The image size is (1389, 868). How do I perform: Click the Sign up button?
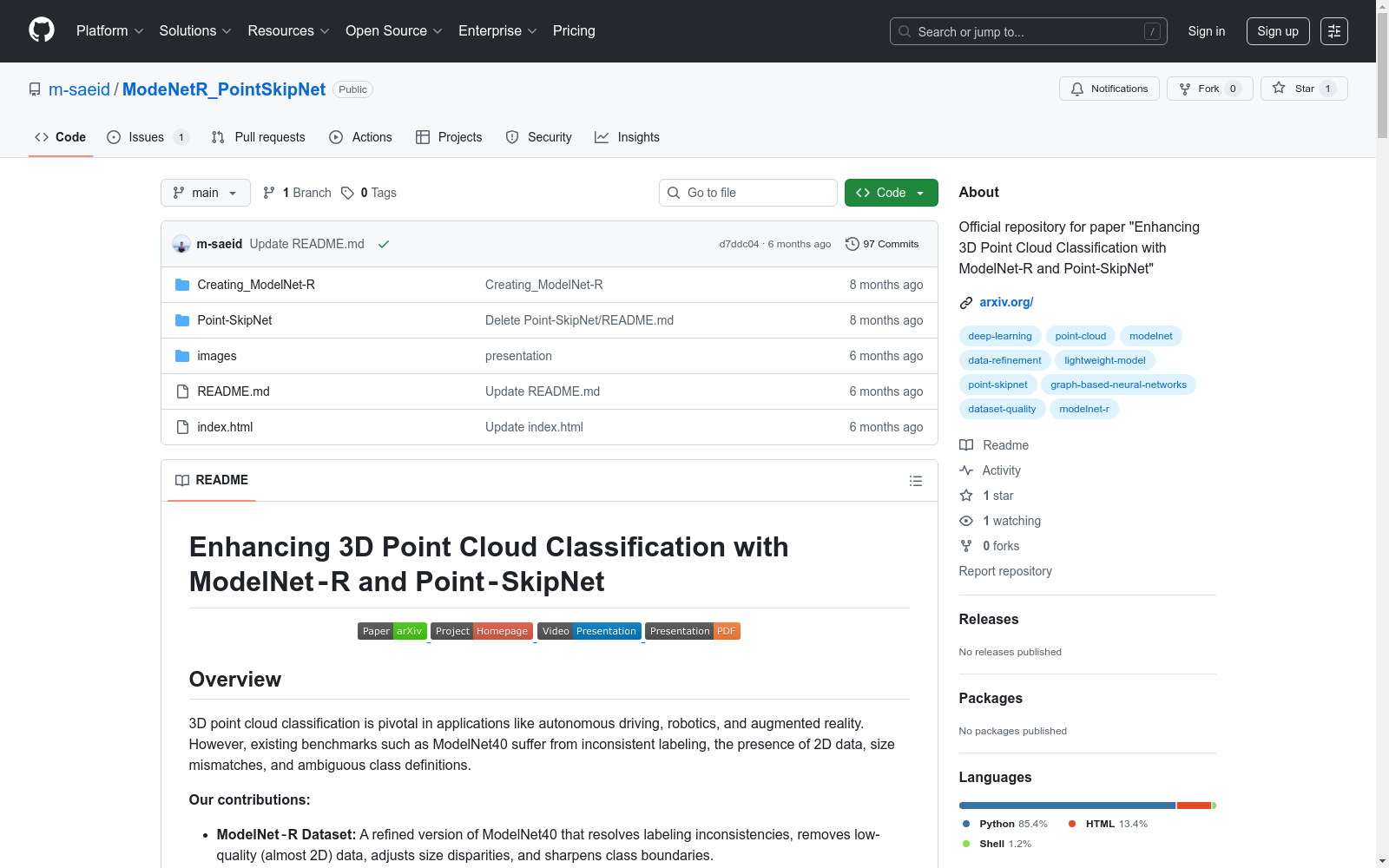click(x=1277, y=31)
